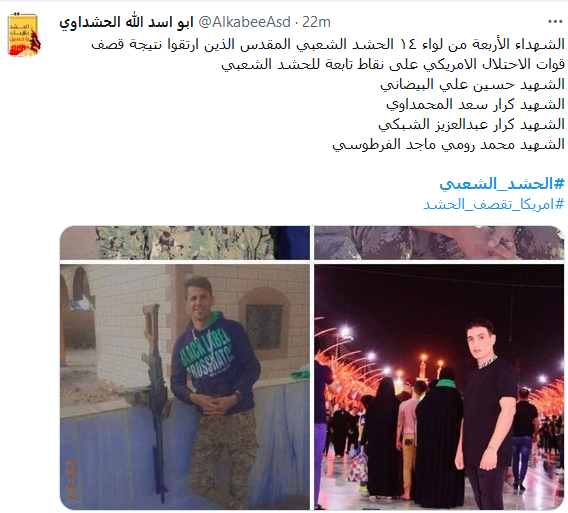Click the name كرار عبدالعزيز الشبكي line
568x513 pixels.
coord(471,124)
